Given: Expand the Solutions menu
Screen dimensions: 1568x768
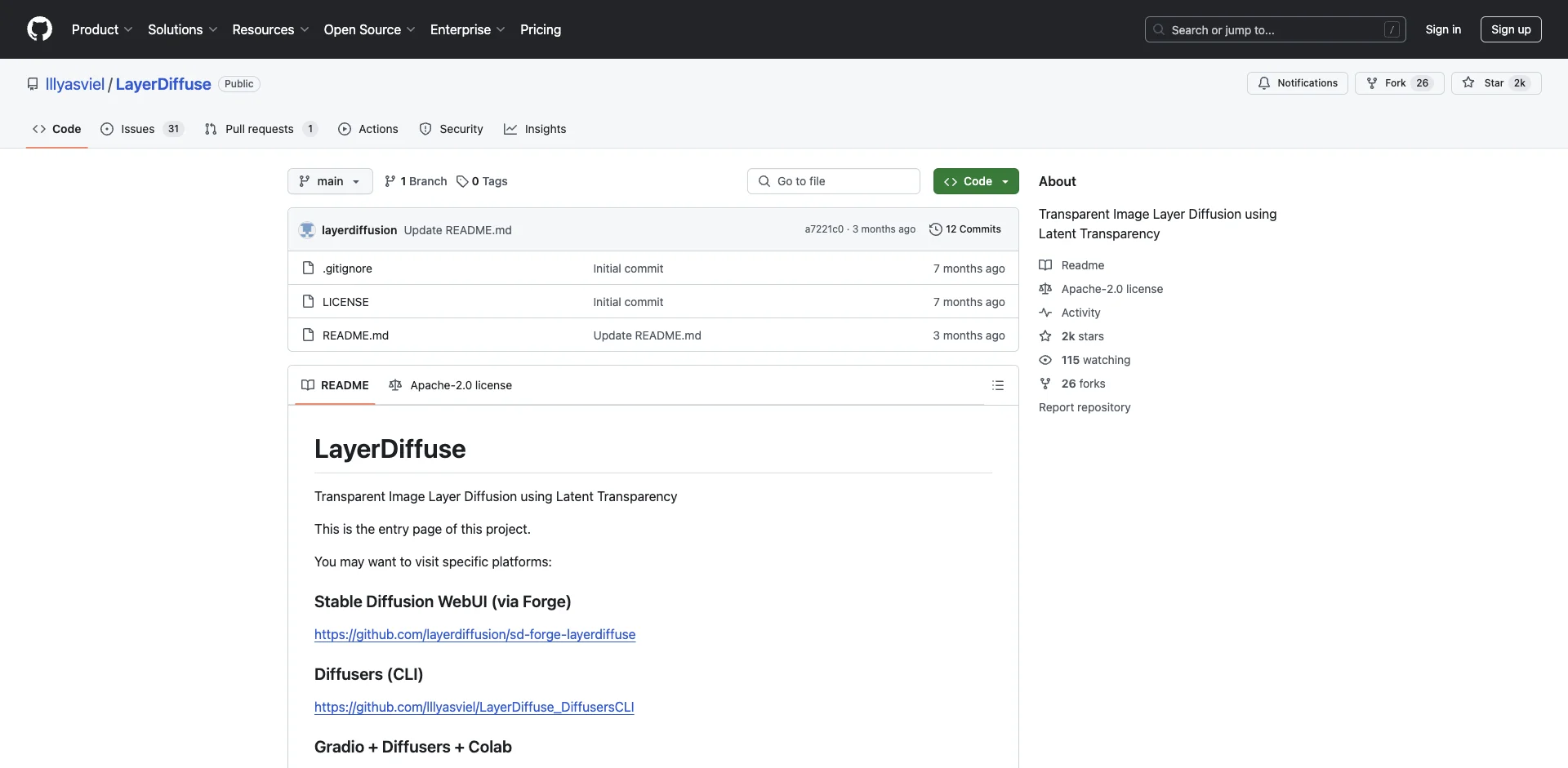Looking at the screenshot, I should coord(182,29).
